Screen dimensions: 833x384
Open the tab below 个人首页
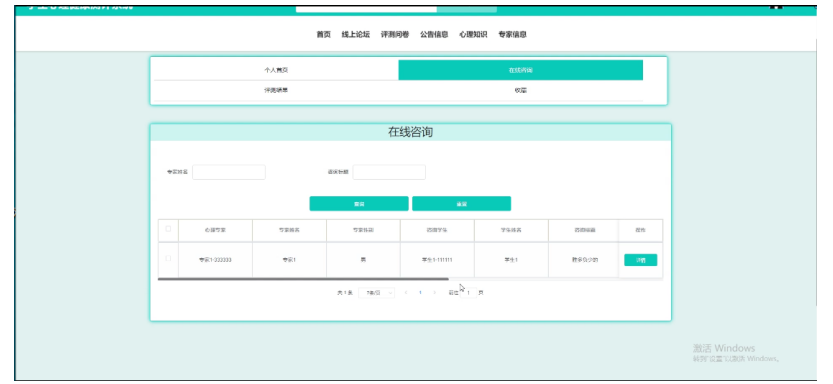click(276, 90)
